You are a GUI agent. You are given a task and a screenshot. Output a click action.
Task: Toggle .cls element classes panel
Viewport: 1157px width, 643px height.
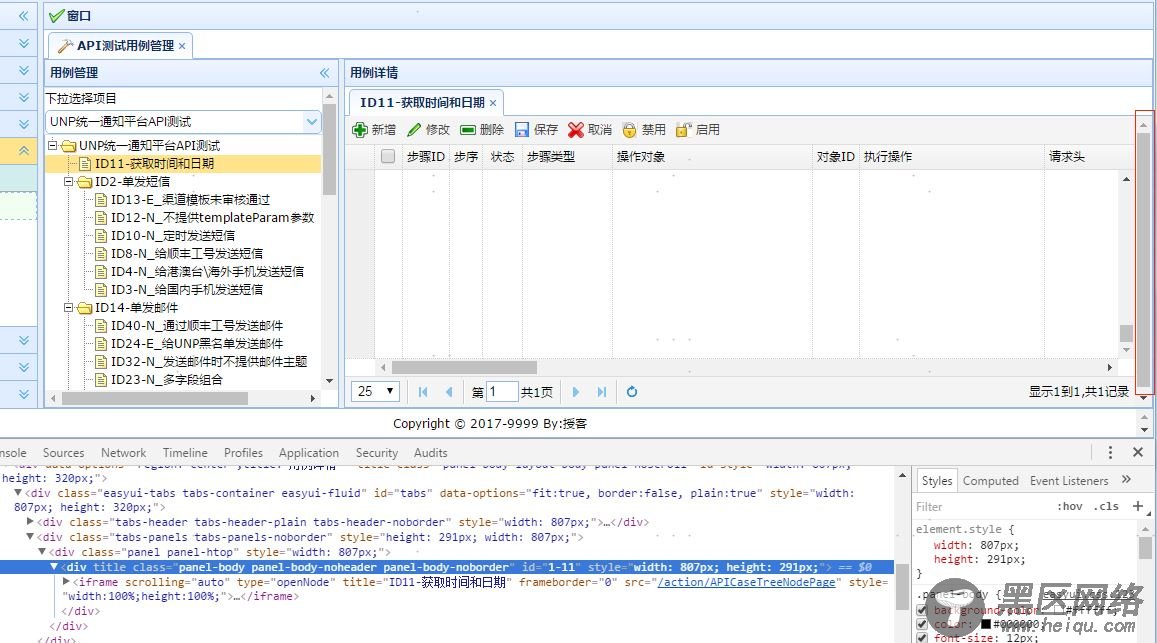tap(1106, 506)
